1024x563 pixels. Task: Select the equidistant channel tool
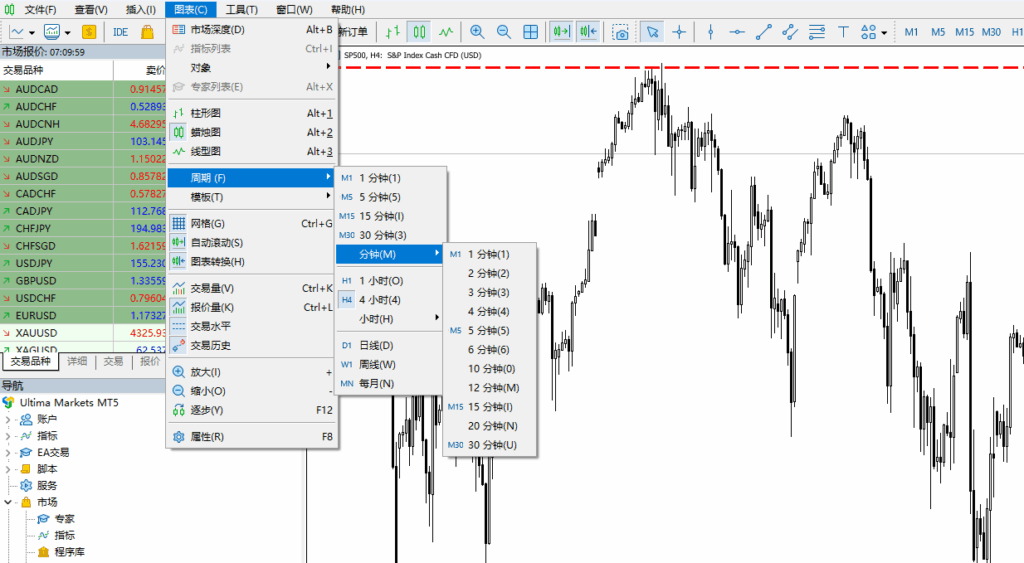tap(790, 31)
